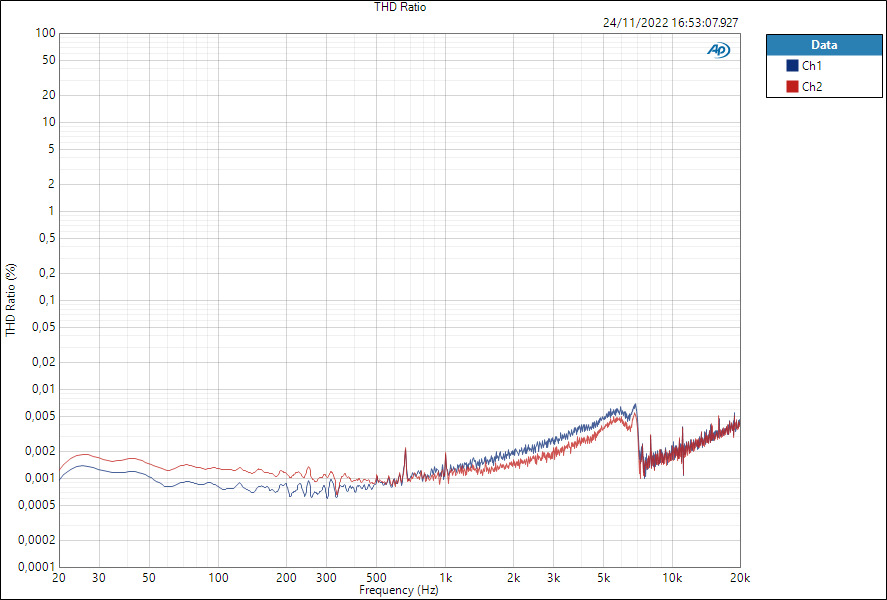Click the 1k frequency tick label
This screenshot has height=600, width=887.
(446, 578)
